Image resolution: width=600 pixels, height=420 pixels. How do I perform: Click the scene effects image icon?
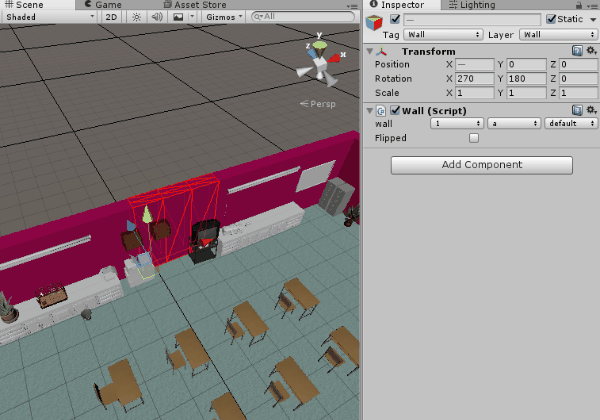(179, 17)
